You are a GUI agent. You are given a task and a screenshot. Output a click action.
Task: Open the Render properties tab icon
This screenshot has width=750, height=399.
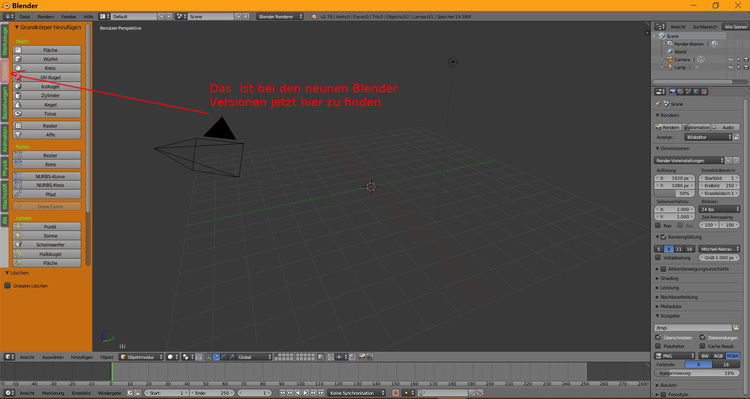(673, 92)
